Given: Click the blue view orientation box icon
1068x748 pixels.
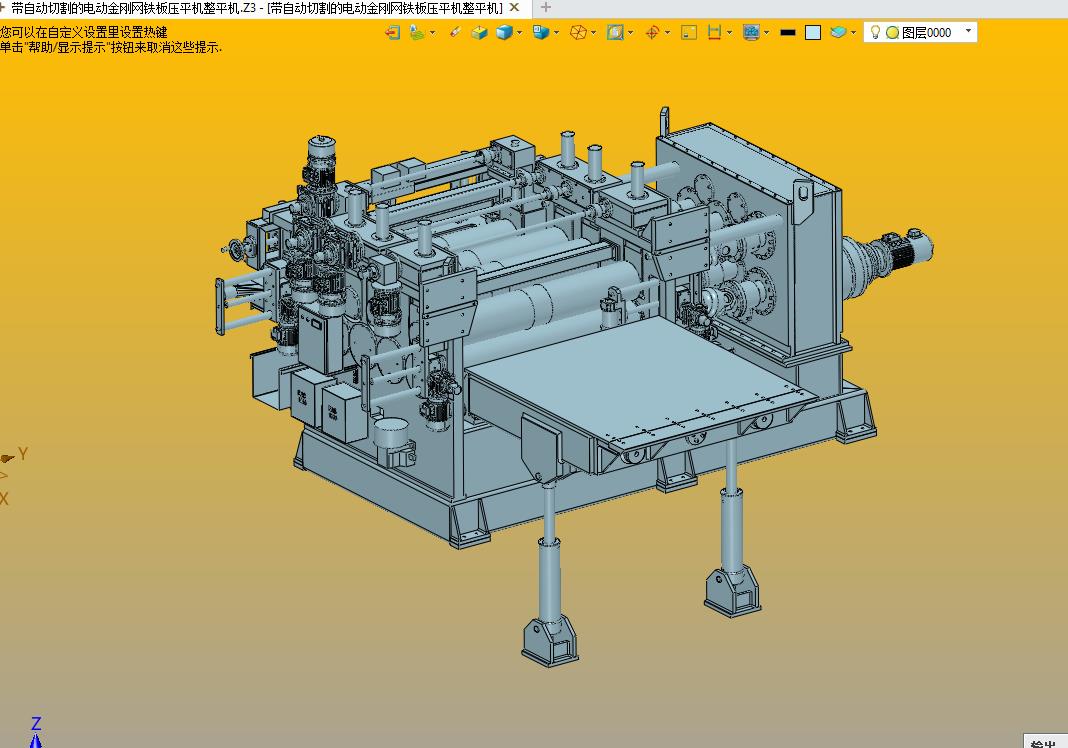Looking at the screenshot, I should 541,32.
